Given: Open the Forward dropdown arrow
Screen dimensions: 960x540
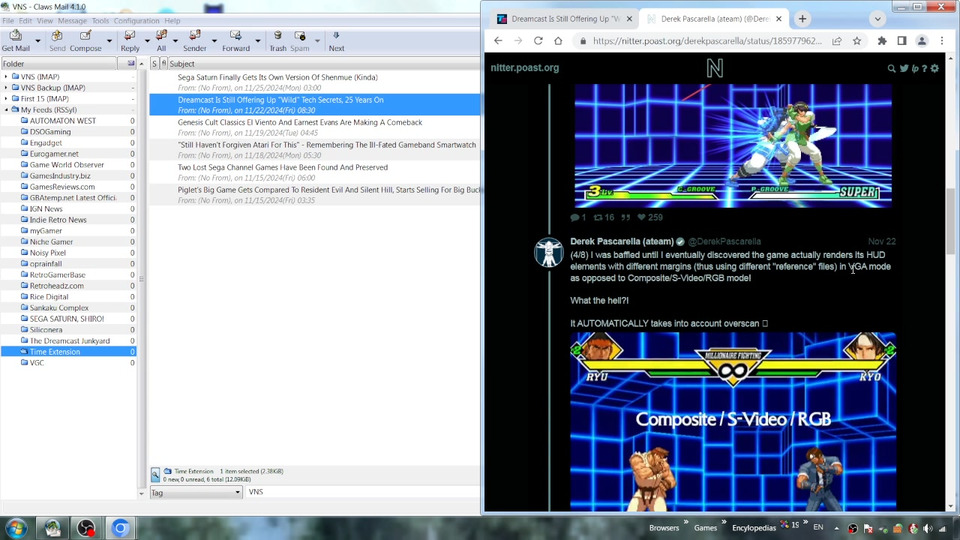Looking at the screenshot, I should click(x=257, y=41).
